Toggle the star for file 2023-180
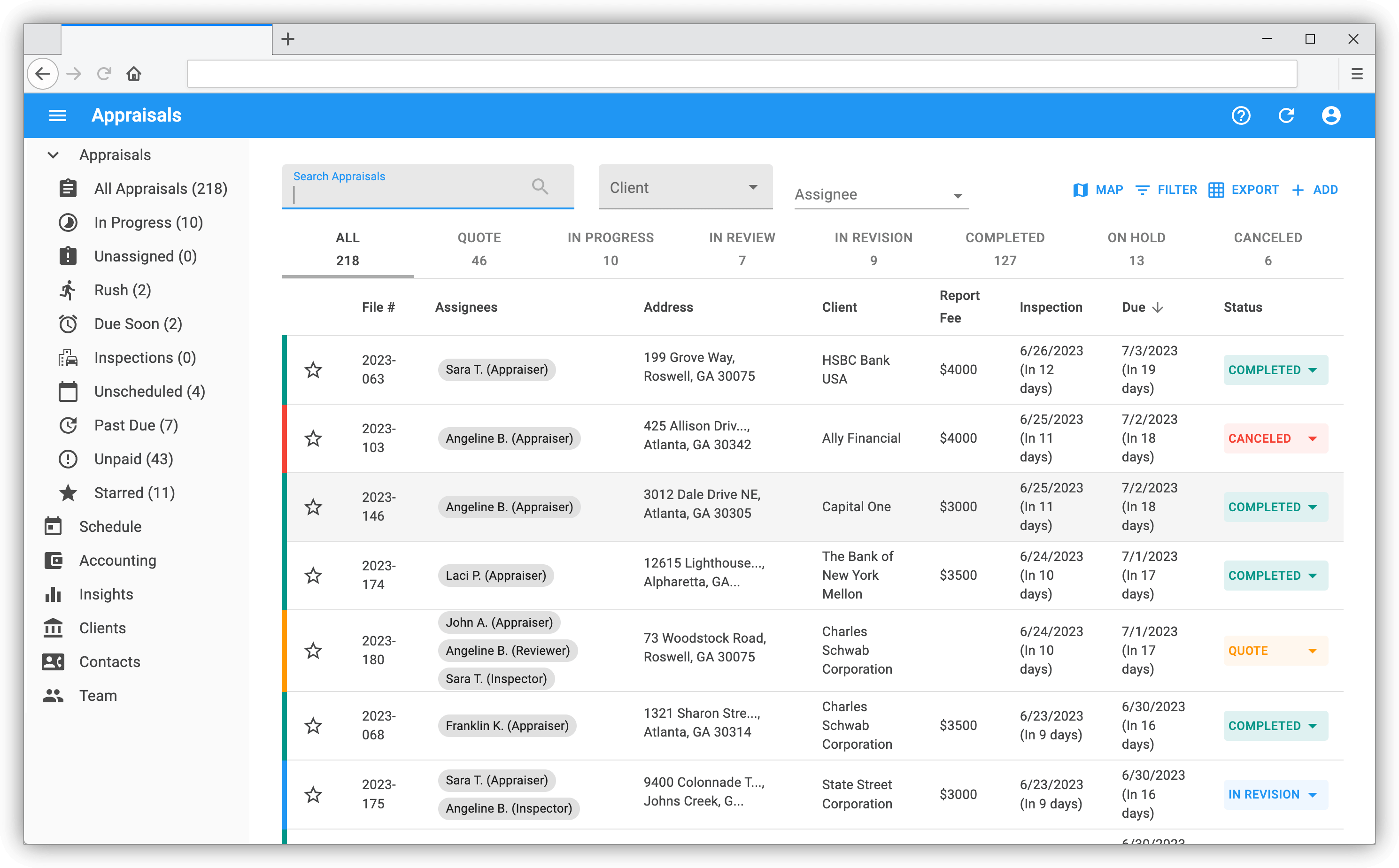This screenshot has height=868, width=1399. point(313,651)
